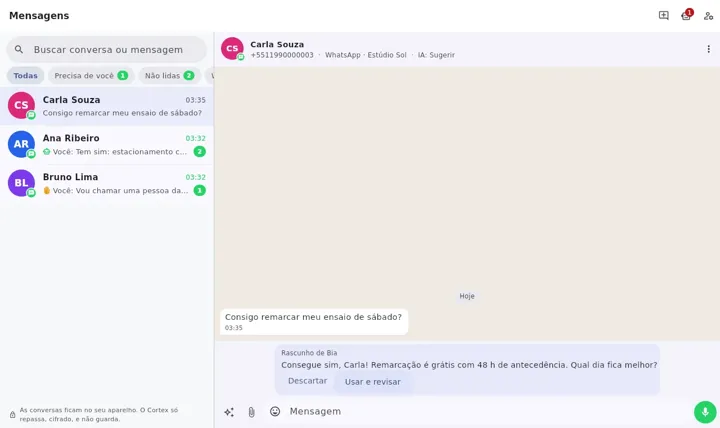
Task: Click the lock icon in the sidebar footer
Action: pos(12,415)
